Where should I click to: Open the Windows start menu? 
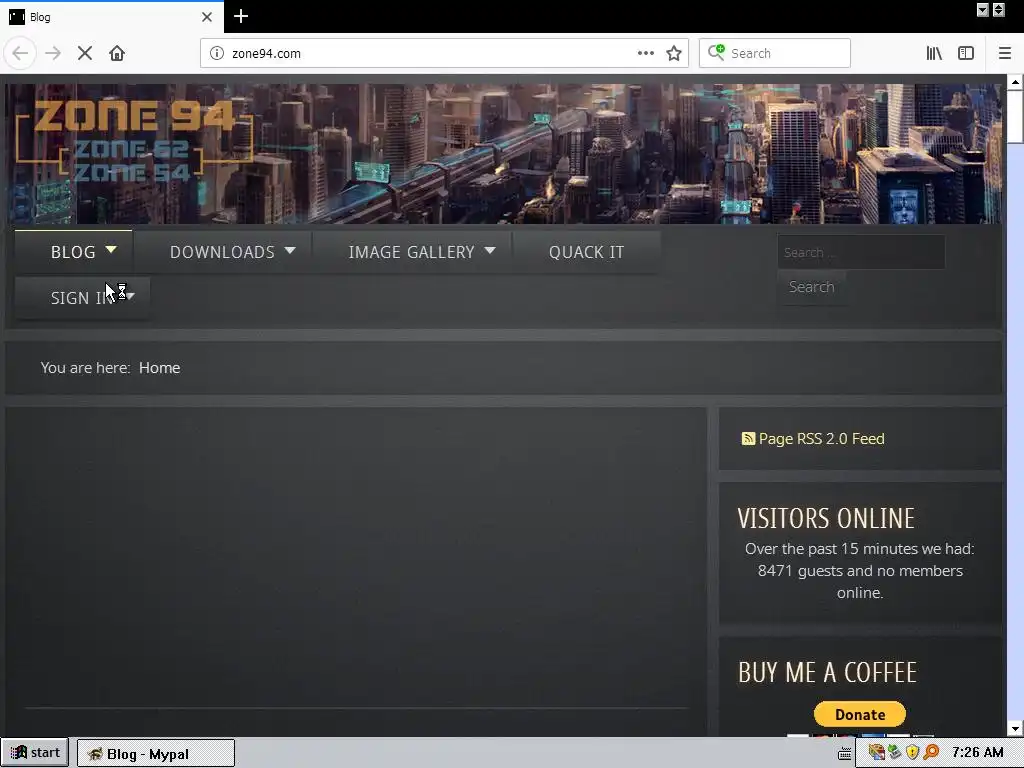35,753
